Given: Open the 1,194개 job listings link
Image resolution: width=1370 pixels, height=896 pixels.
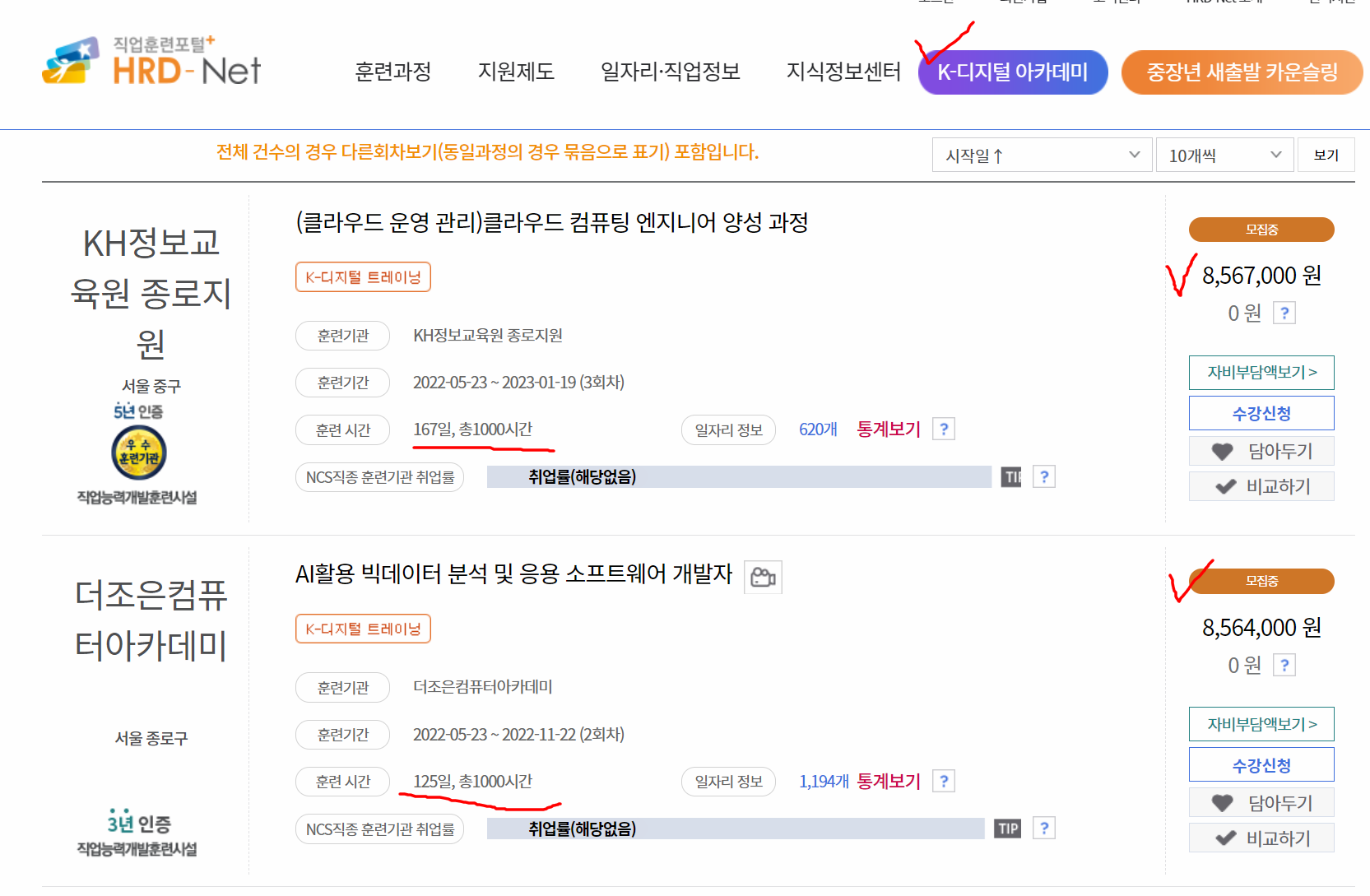Looking at the screenshot, I should 824,782.
